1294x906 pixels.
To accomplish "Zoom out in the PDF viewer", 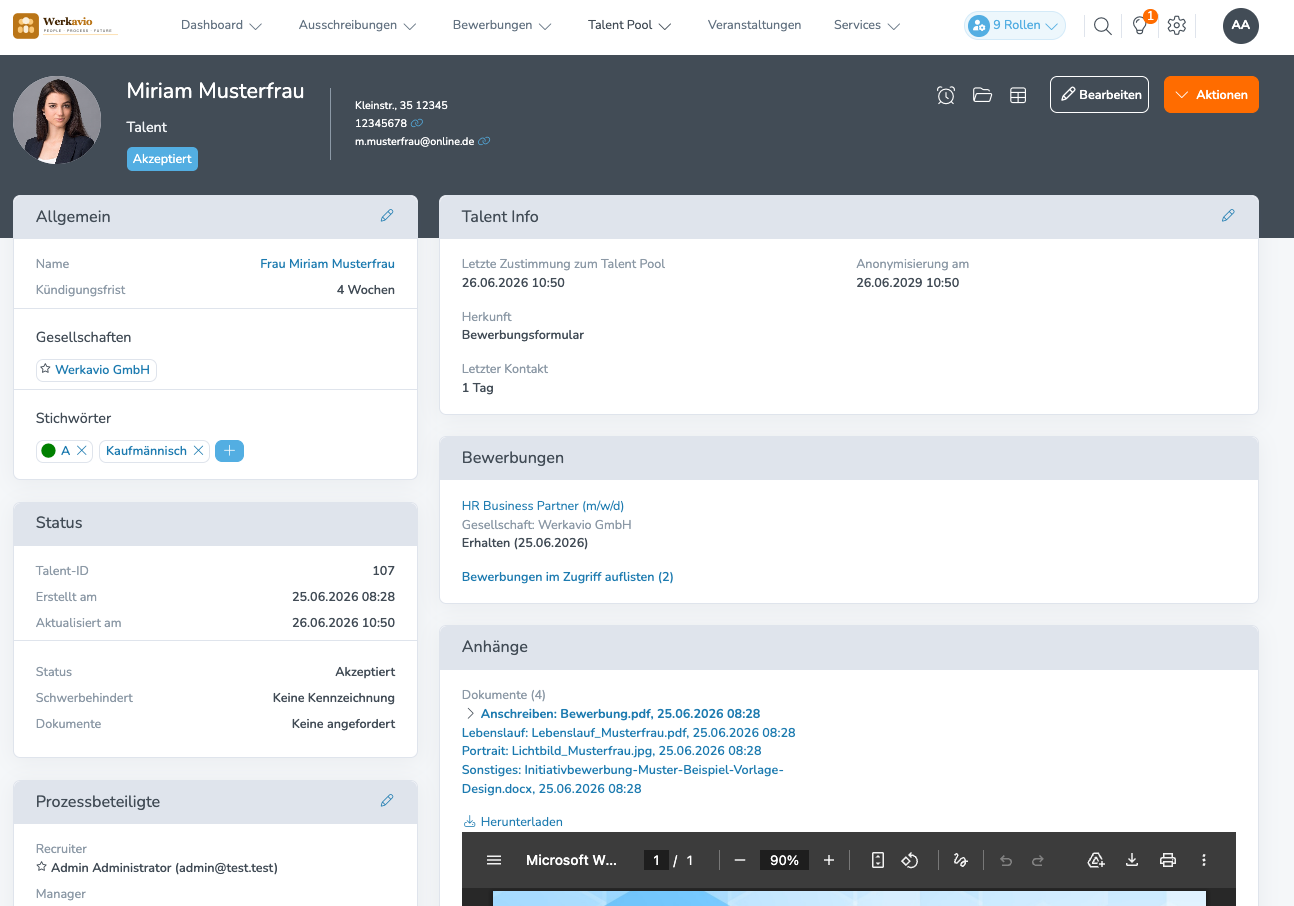I will (740, 860).
